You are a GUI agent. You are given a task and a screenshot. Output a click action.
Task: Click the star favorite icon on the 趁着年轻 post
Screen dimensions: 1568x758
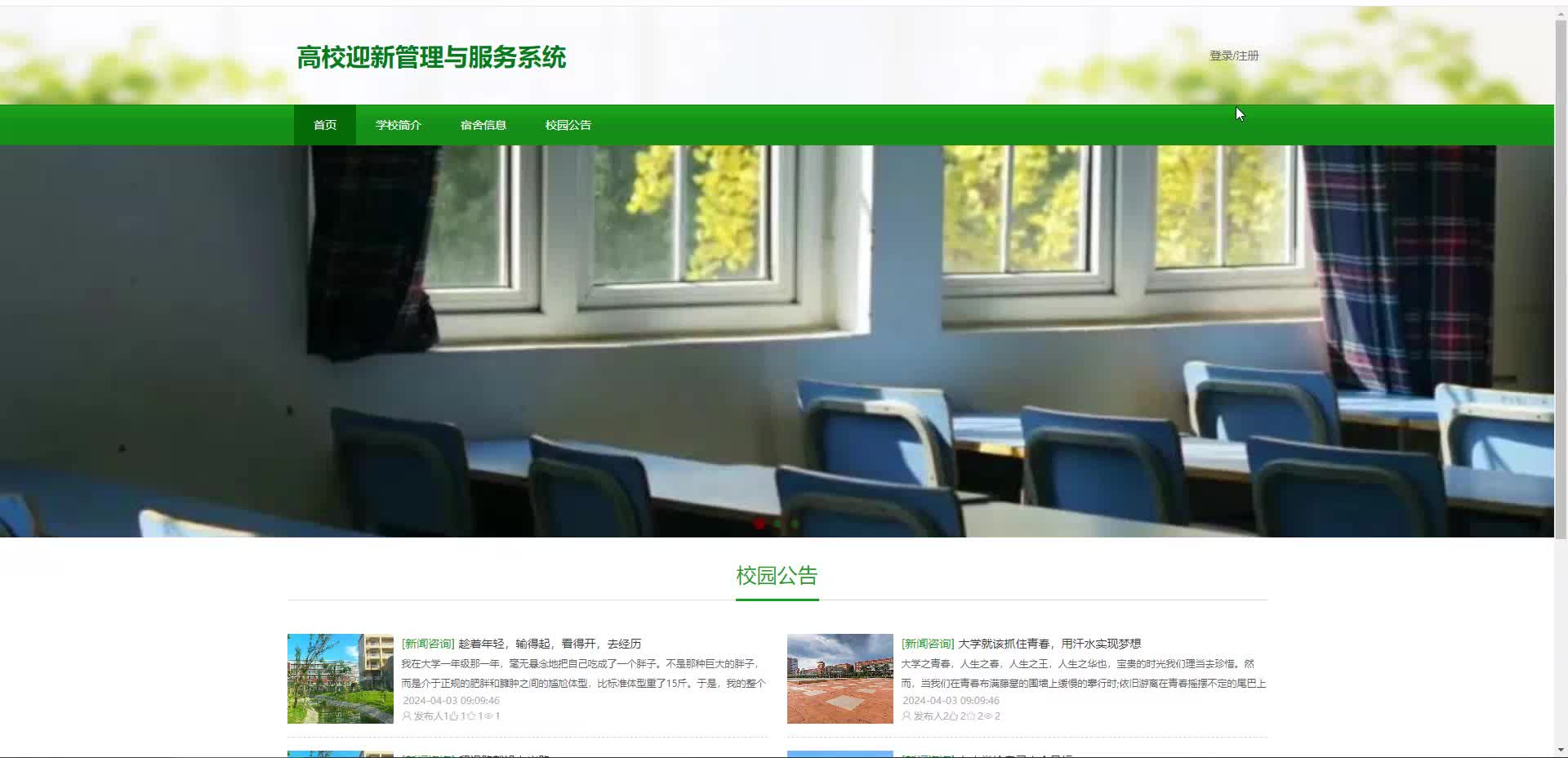pyautogui.click(x=471, y=716)
